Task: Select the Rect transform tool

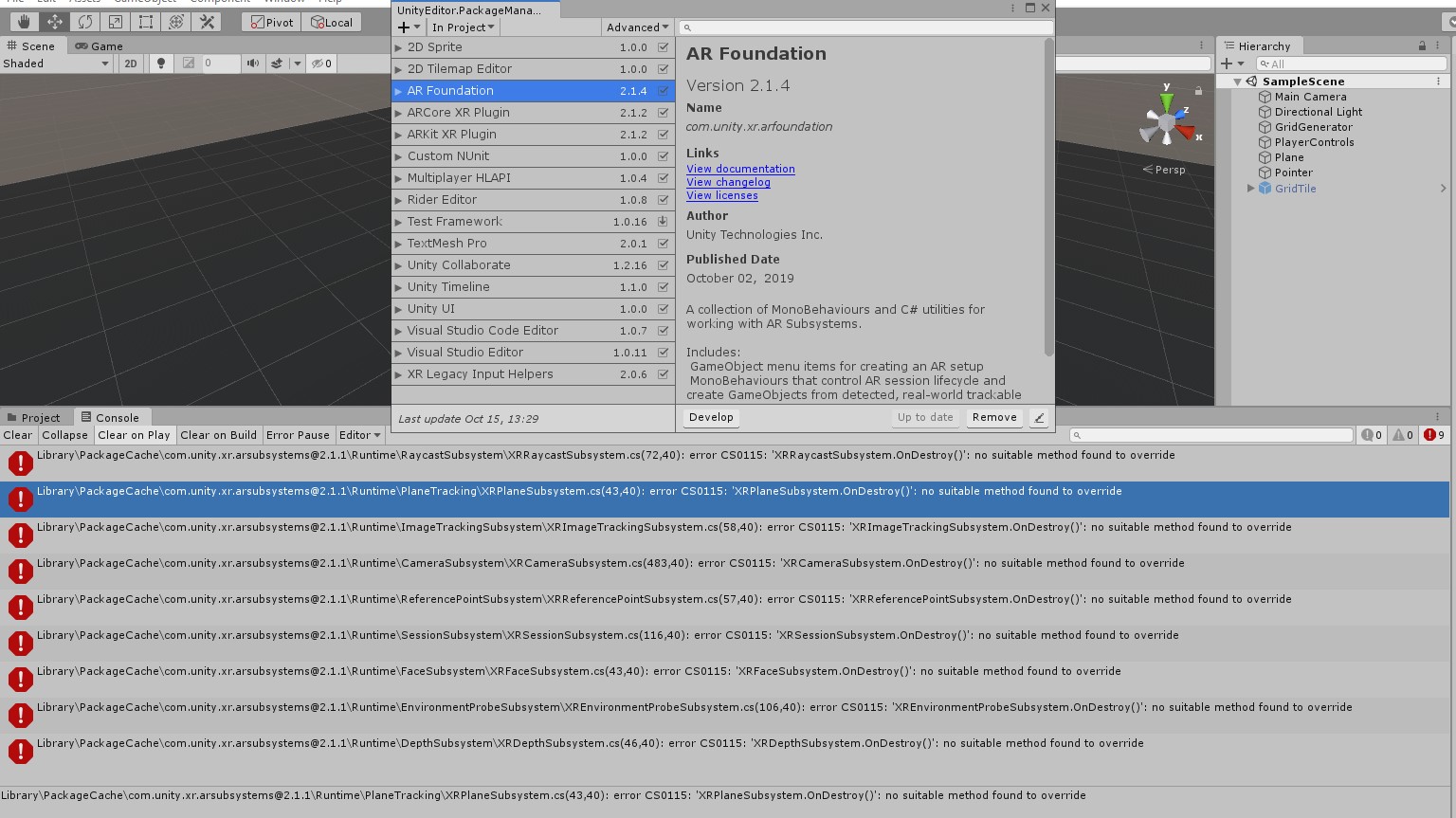Action: (x=146, y=22)
